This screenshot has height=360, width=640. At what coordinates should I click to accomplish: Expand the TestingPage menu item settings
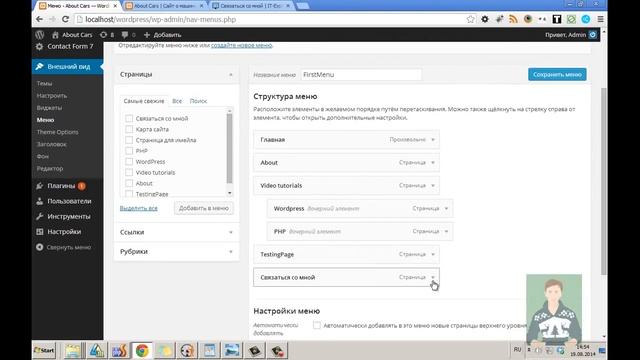433,254
